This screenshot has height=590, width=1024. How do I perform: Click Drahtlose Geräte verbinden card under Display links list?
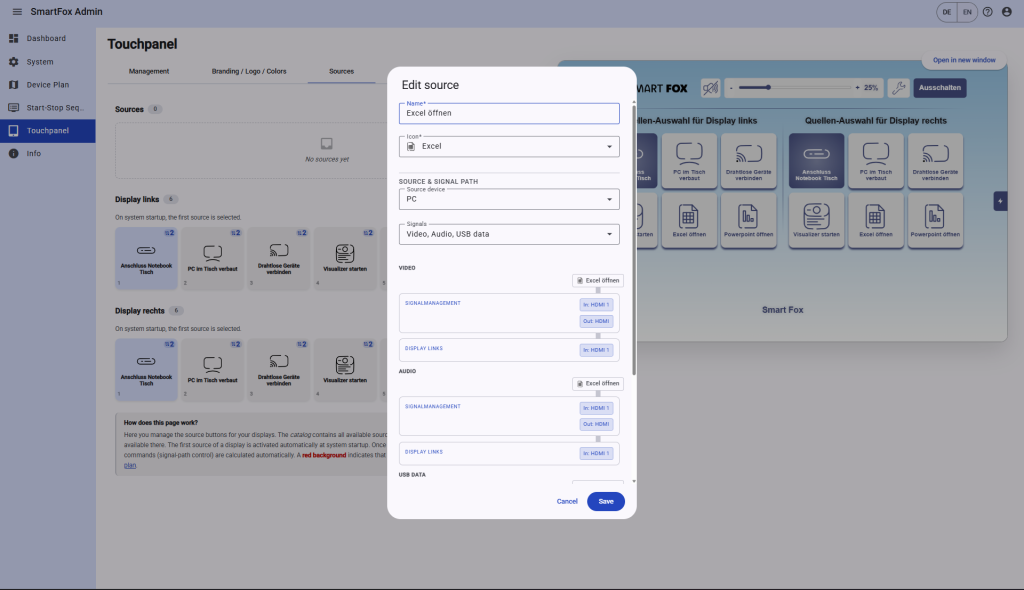click(279, 258)
